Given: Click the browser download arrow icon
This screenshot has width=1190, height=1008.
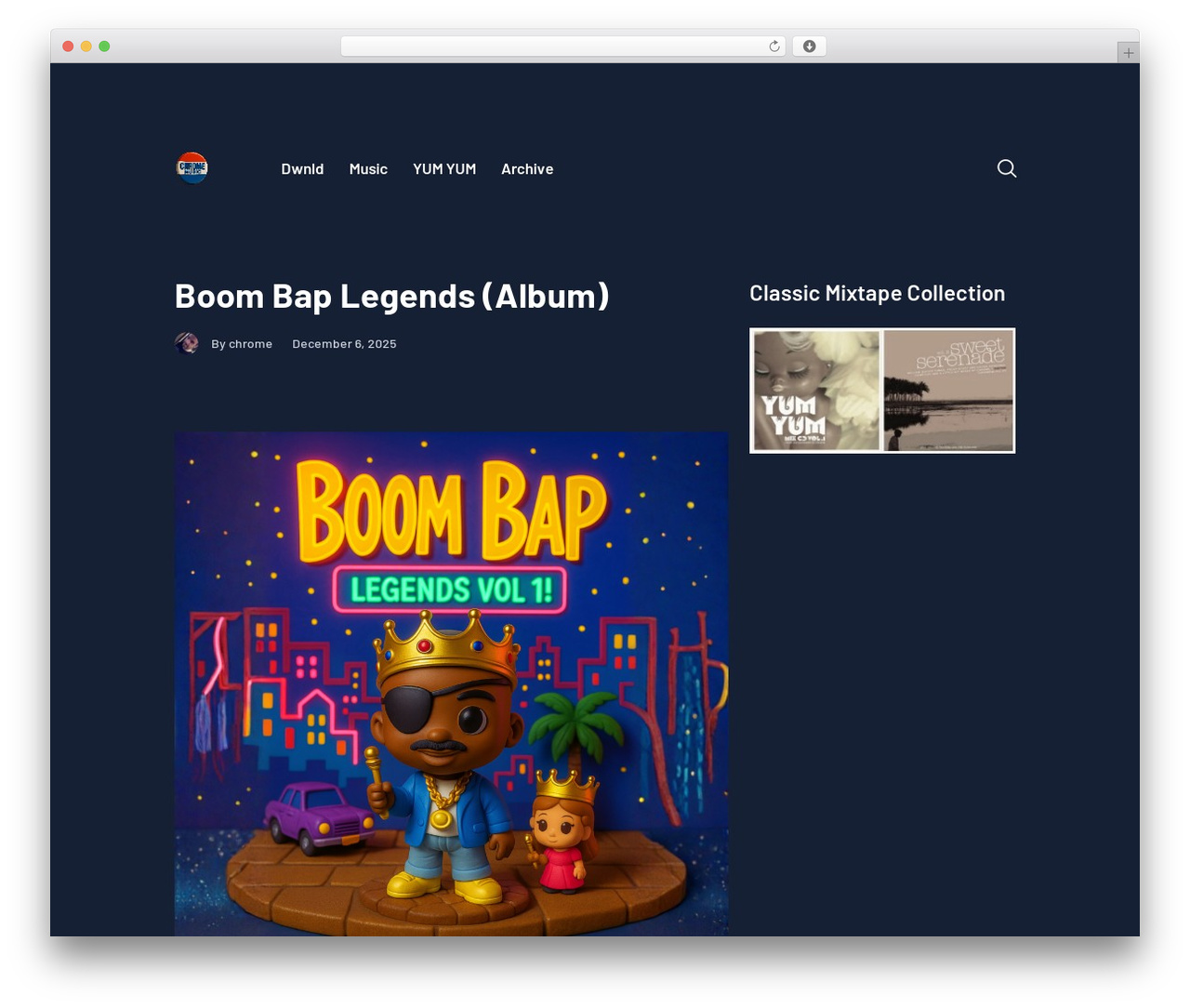Looking at the screenshot, I should point(810,46).
